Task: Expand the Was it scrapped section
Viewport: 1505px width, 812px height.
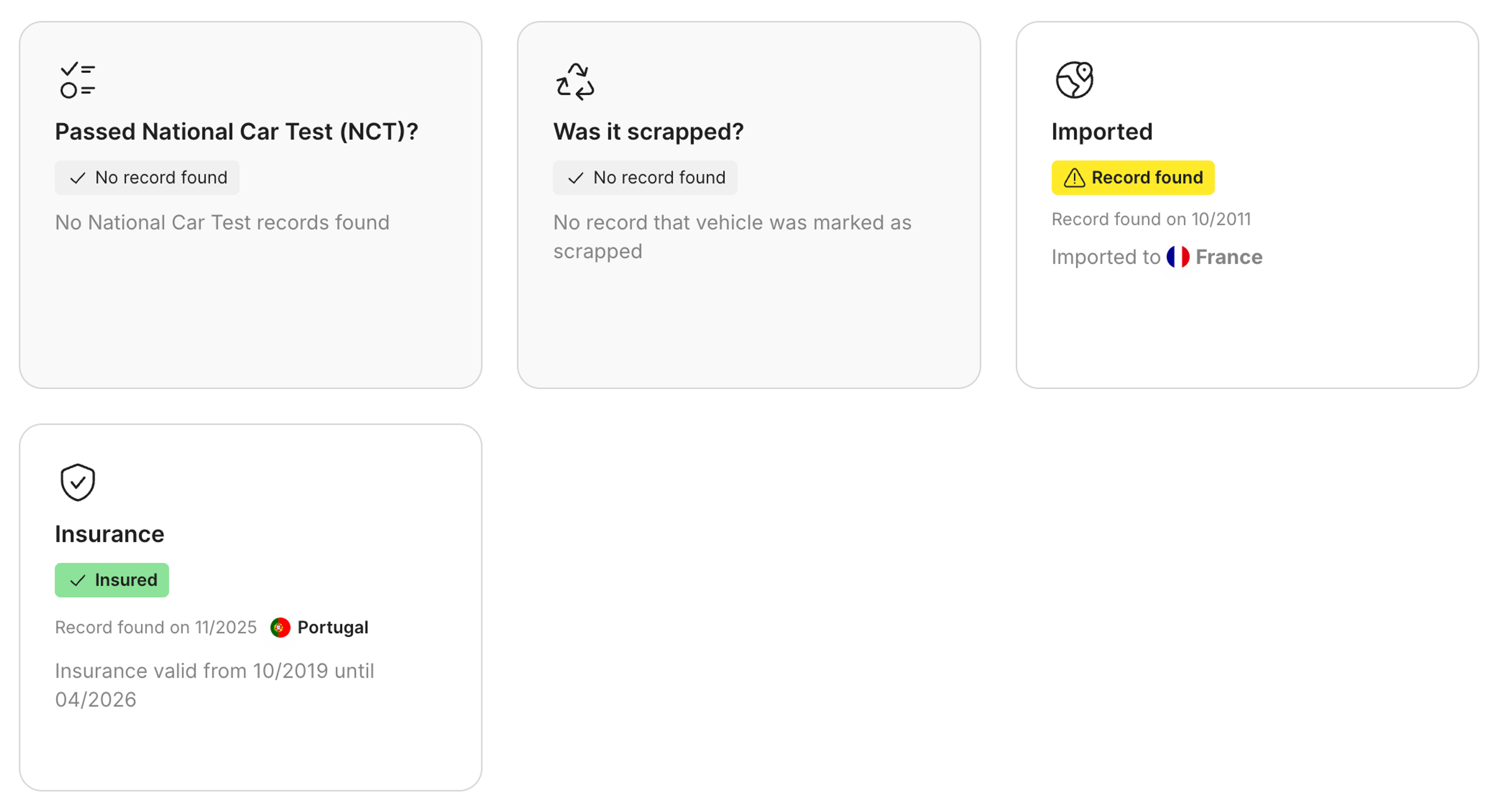Action: coord(649,131)
